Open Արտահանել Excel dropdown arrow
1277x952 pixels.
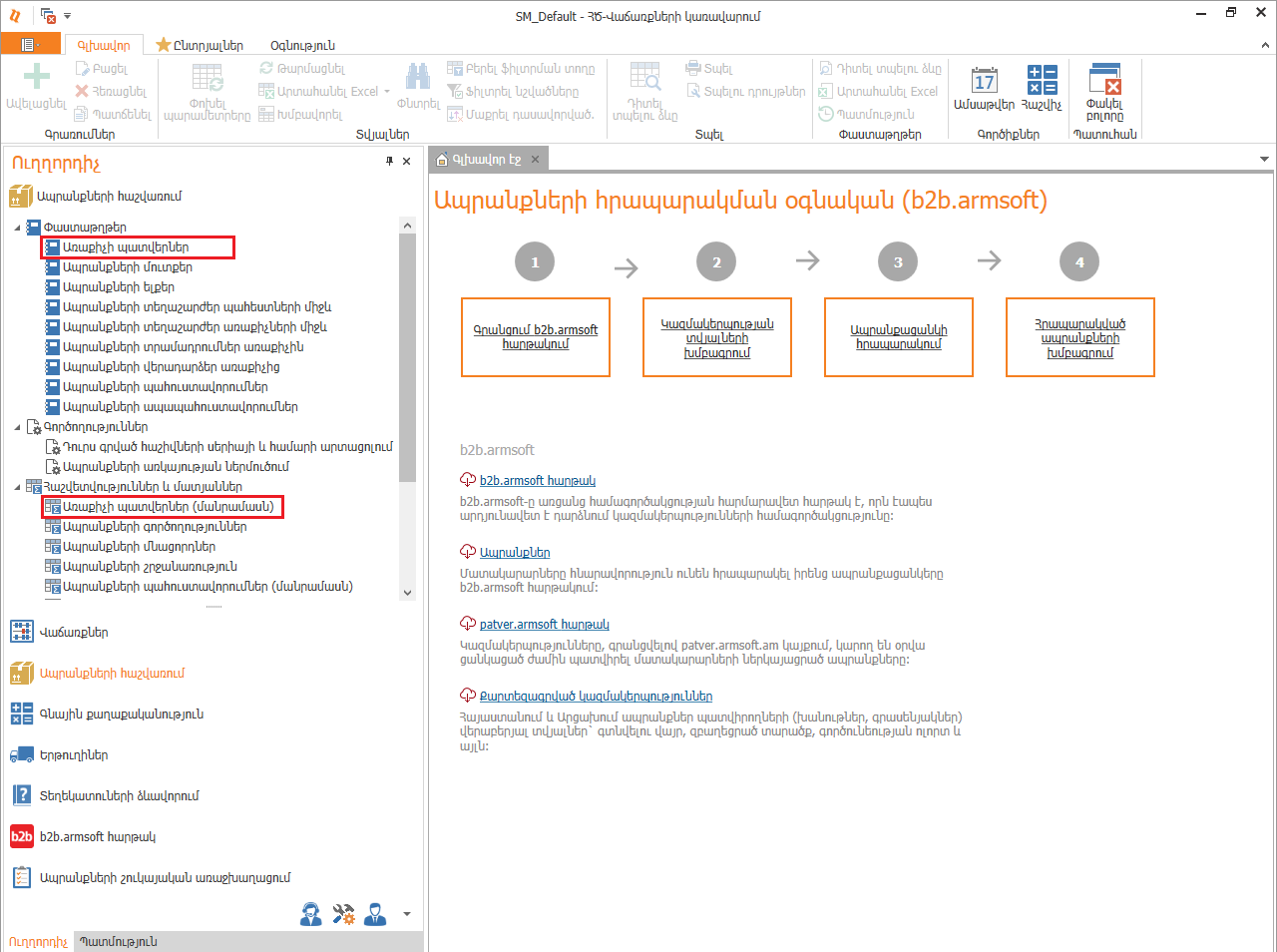tap(387, 91)
